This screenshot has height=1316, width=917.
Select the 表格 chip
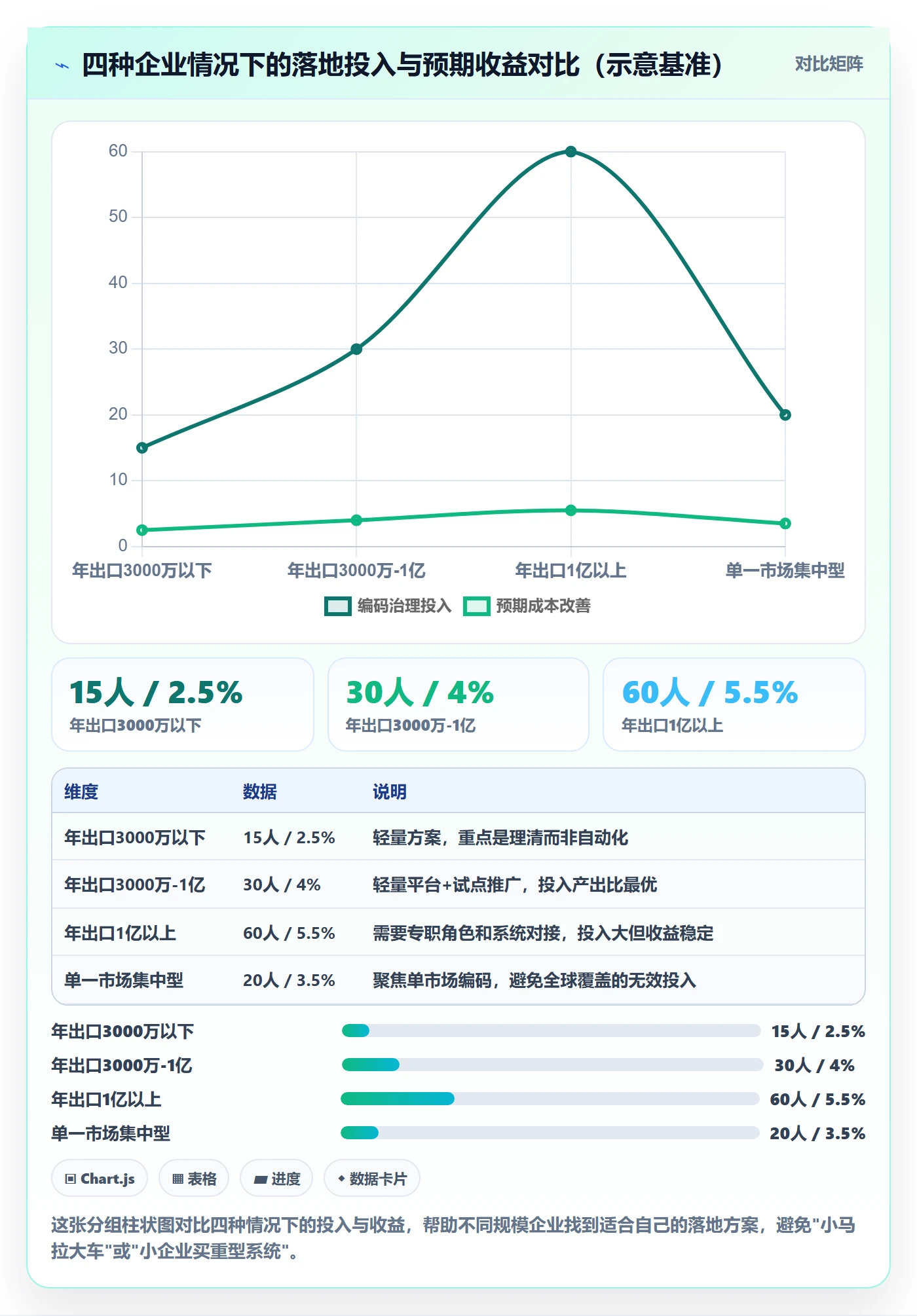click(x=194, y=1179)
